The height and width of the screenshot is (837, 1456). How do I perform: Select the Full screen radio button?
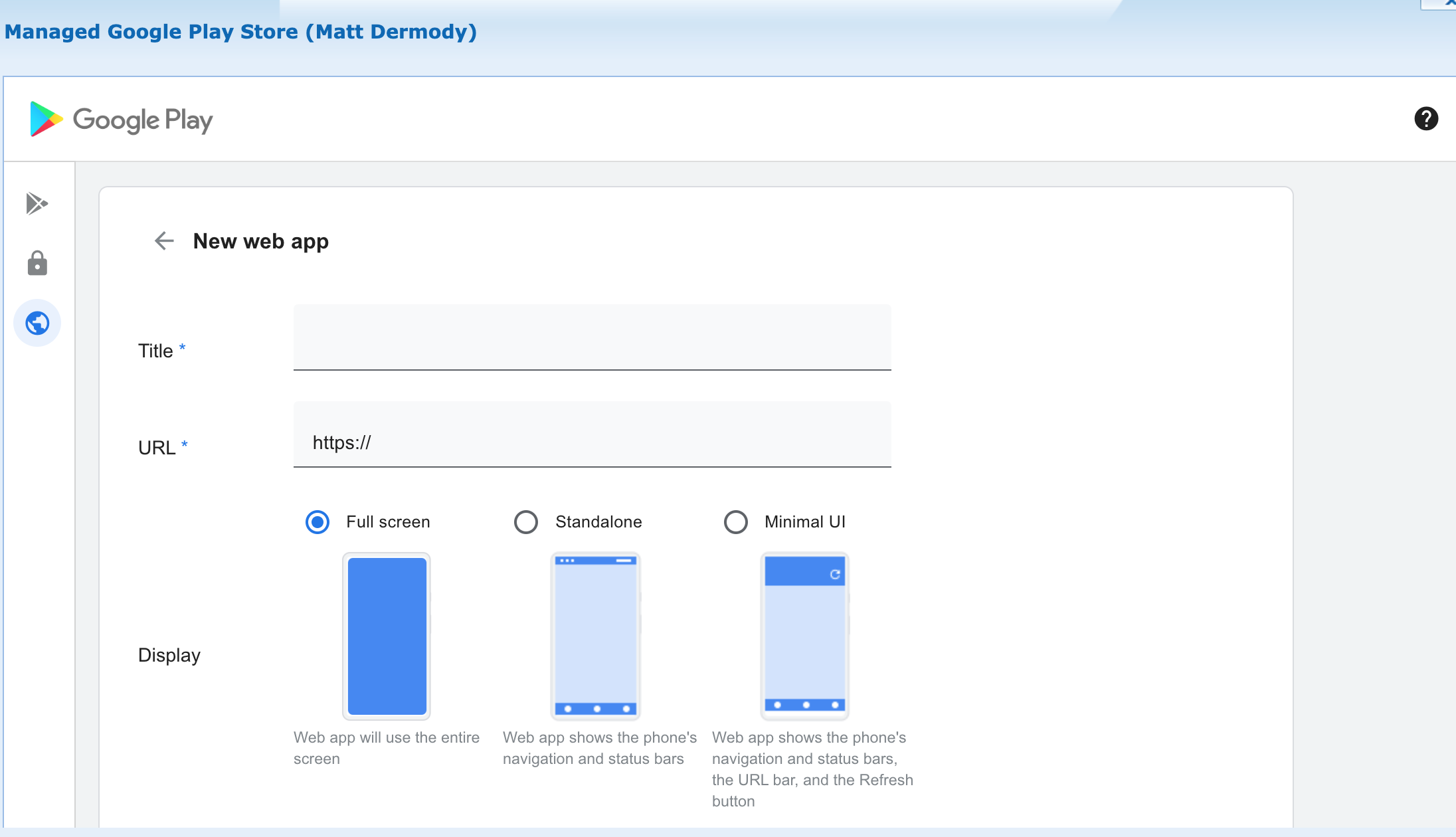(318, 522)
